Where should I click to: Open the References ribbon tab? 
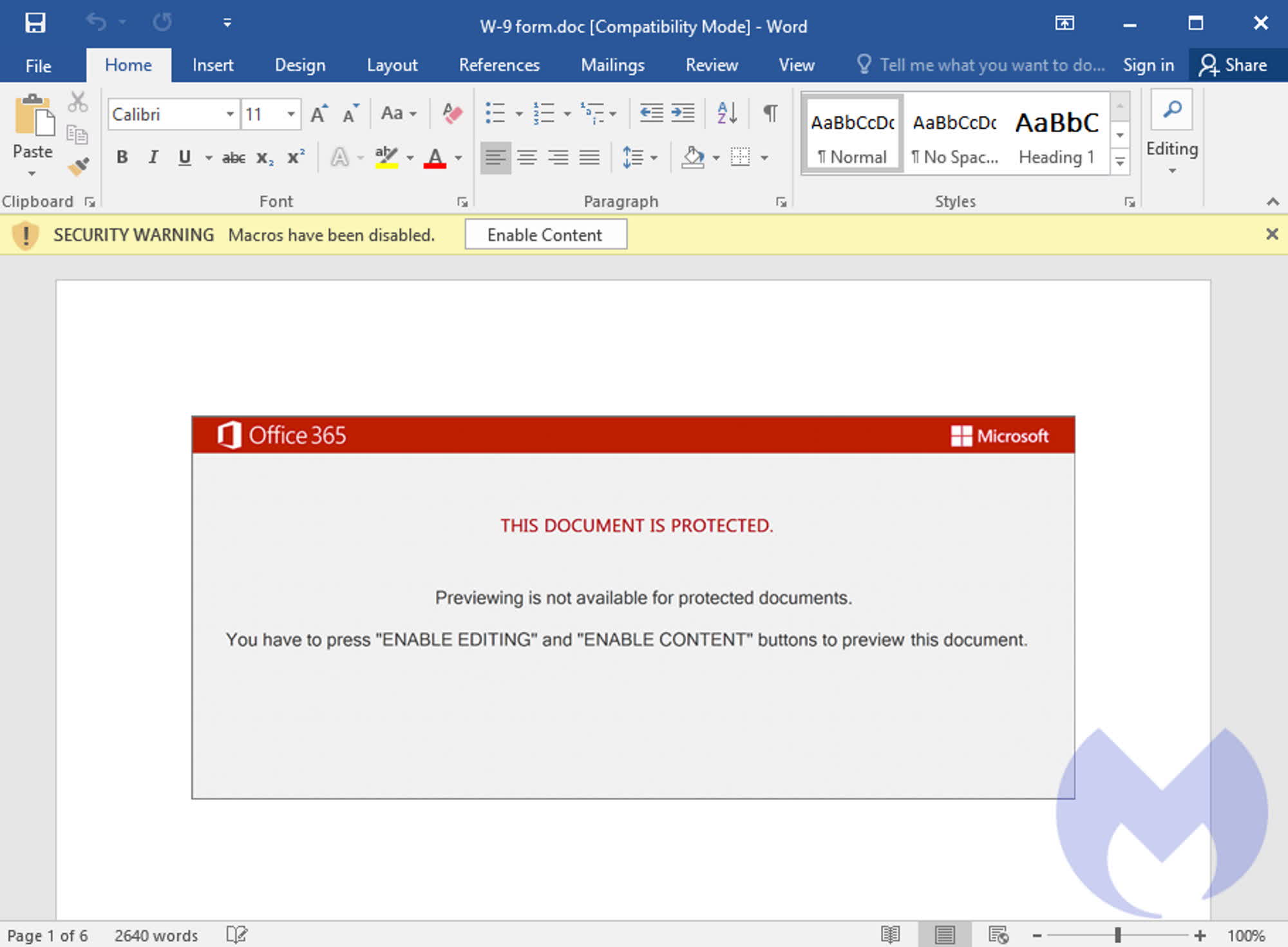click(498, 65)
